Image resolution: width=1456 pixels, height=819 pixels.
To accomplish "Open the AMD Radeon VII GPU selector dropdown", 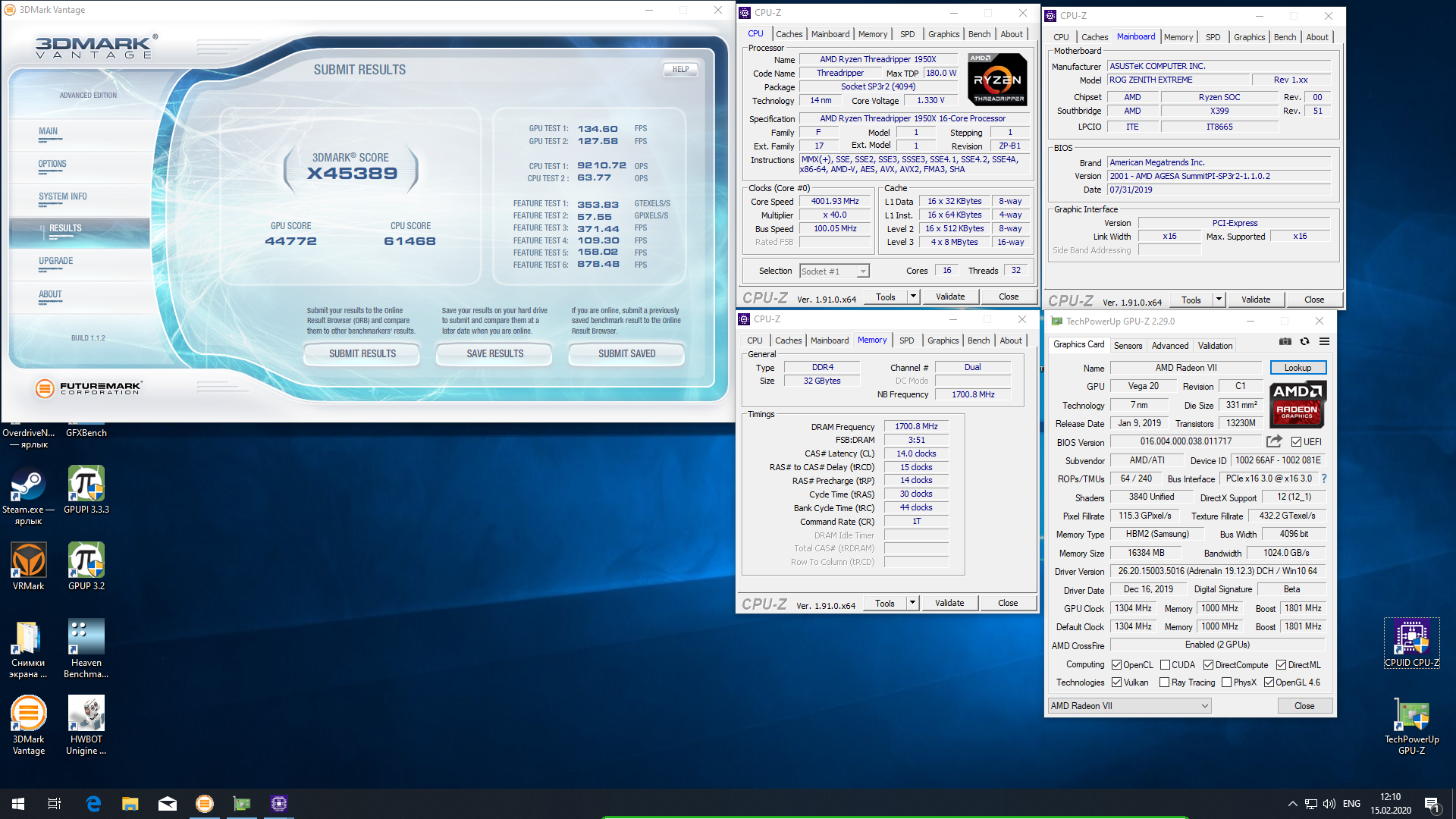I will pos(1129,706).
